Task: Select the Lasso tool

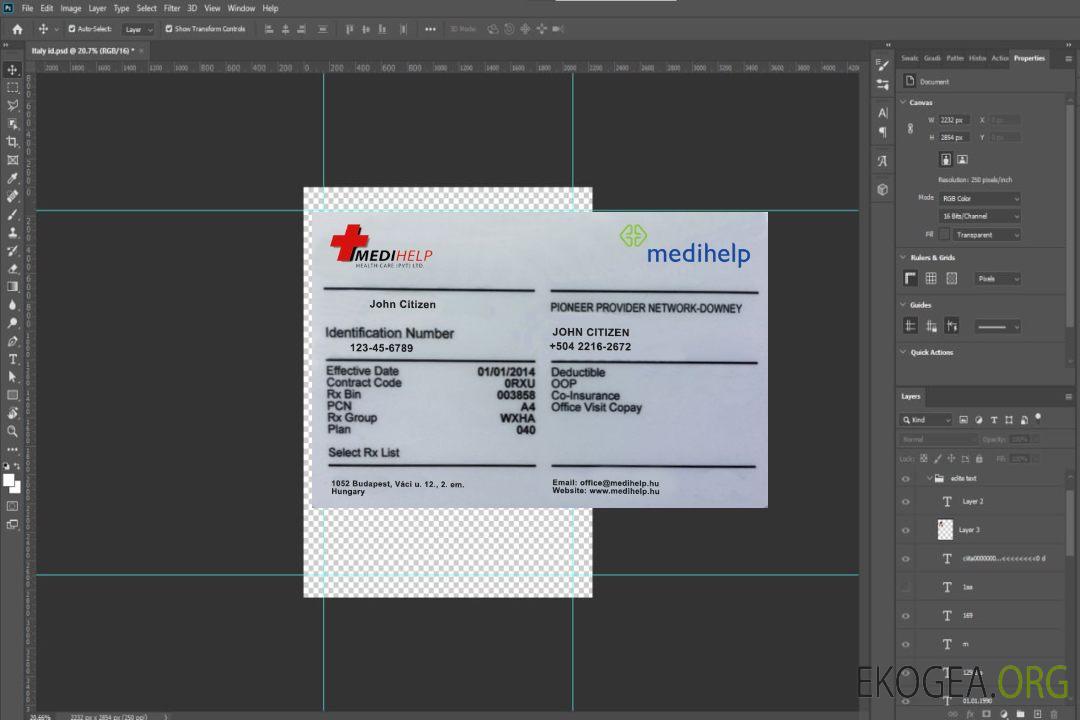Action: point(12,105)
